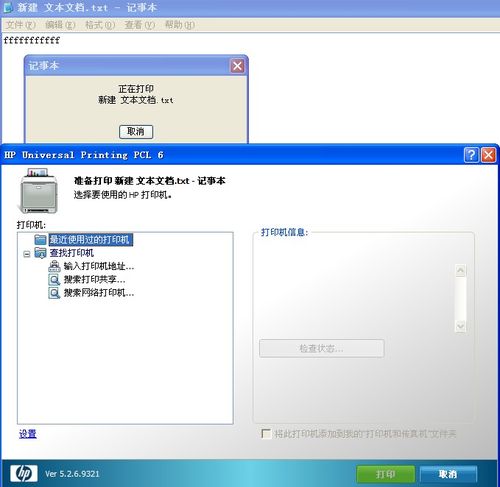The image size is (500, 487).
Task: Click the printer info scrollbar down arrow
Action: (x=460, y=326)
